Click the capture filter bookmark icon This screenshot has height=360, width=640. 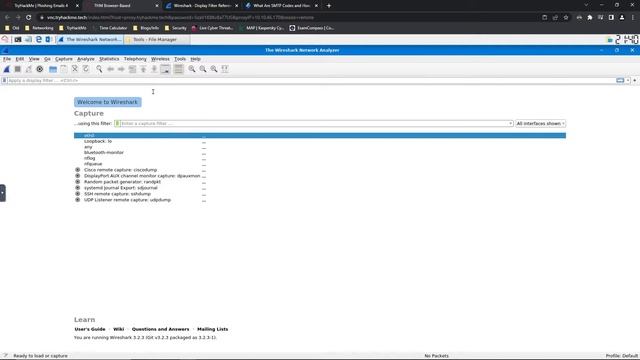[x=117, y=123]
